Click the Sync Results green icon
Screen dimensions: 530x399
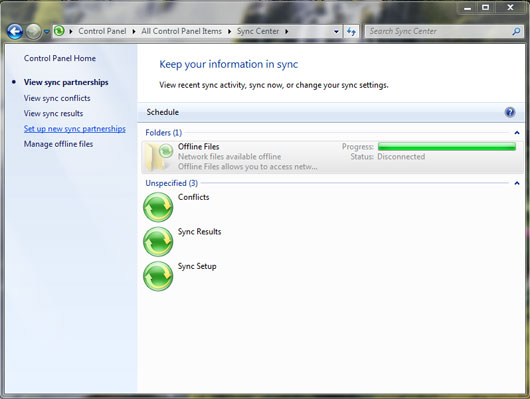point(158,241)
